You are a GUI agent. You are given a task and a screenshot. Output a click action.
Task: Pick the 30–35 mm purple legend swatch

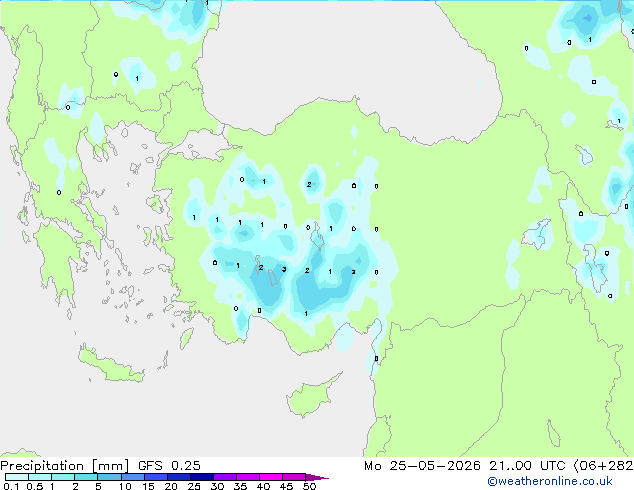(225, 477)
